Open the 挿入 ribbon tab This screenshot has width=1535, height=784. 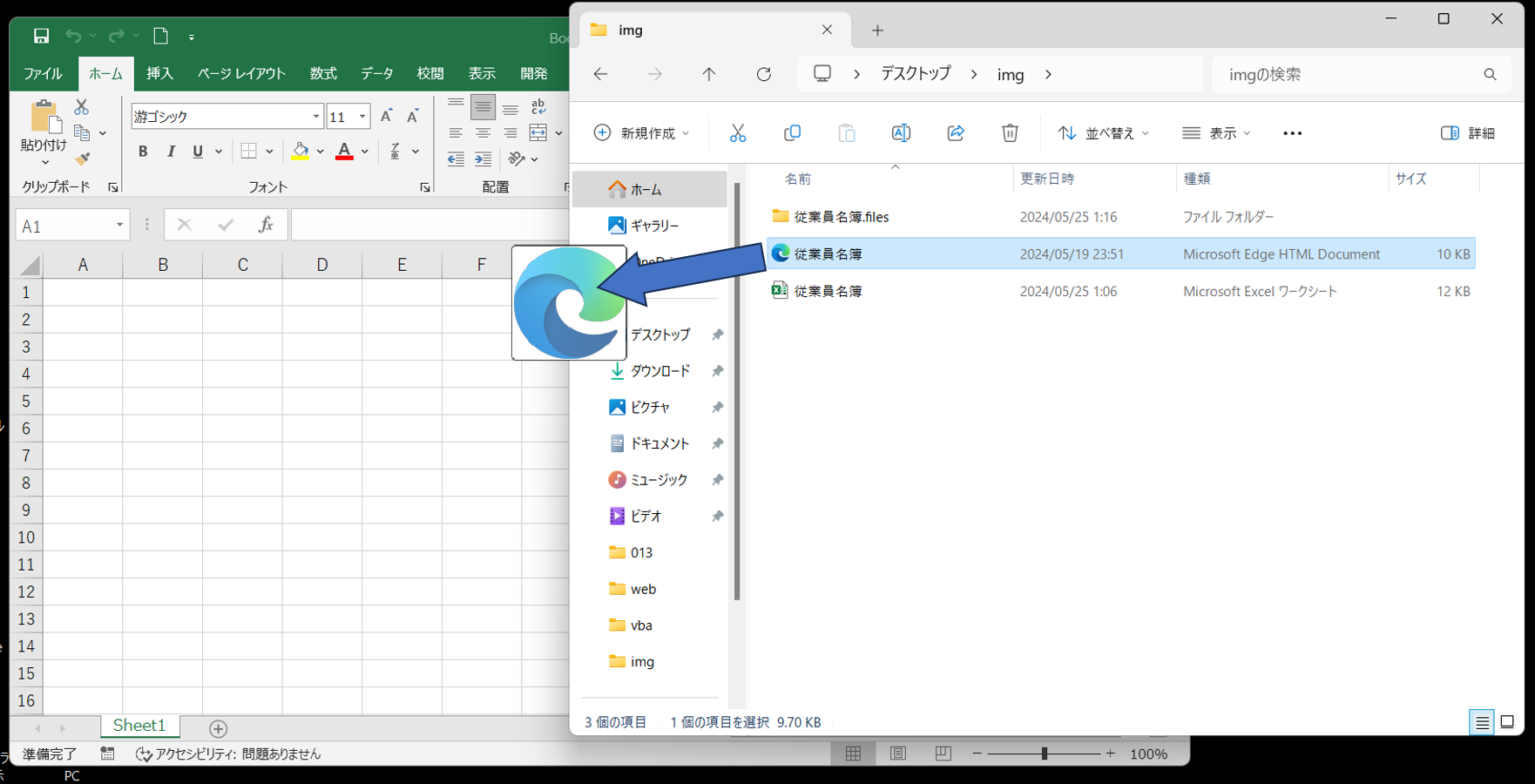[x=159, y=74]
